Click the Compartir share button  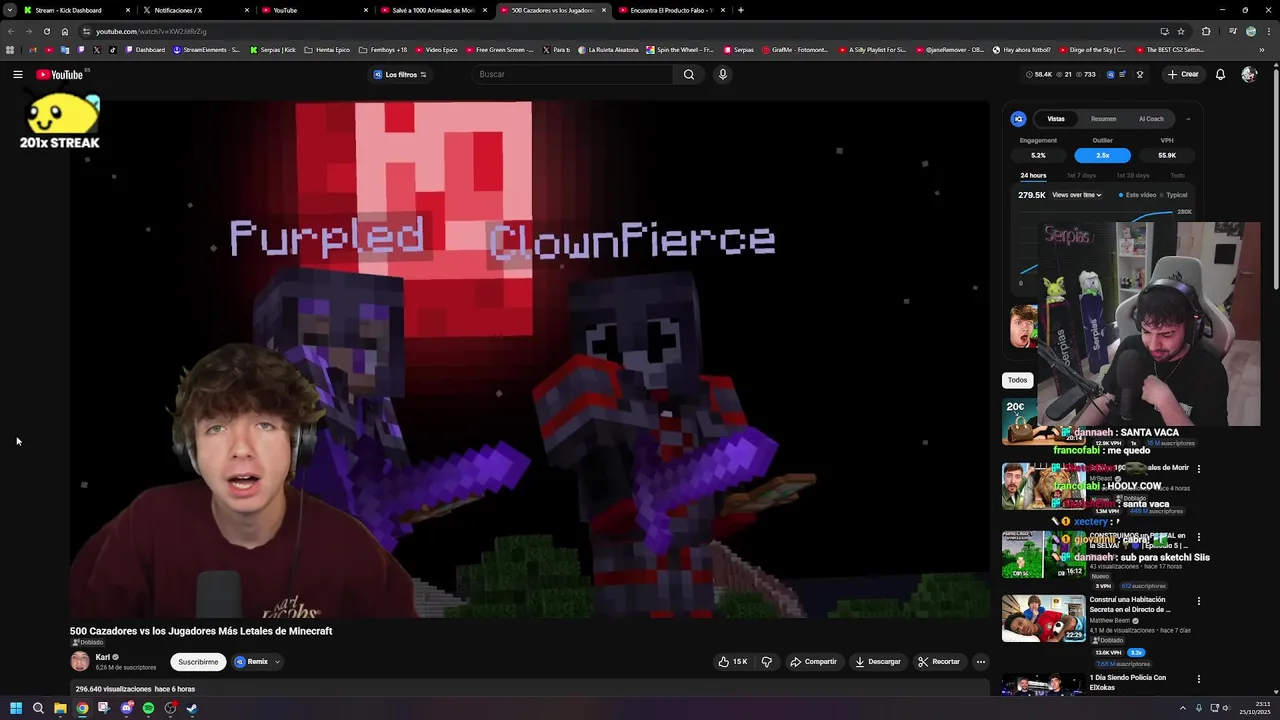pos(813,662)
